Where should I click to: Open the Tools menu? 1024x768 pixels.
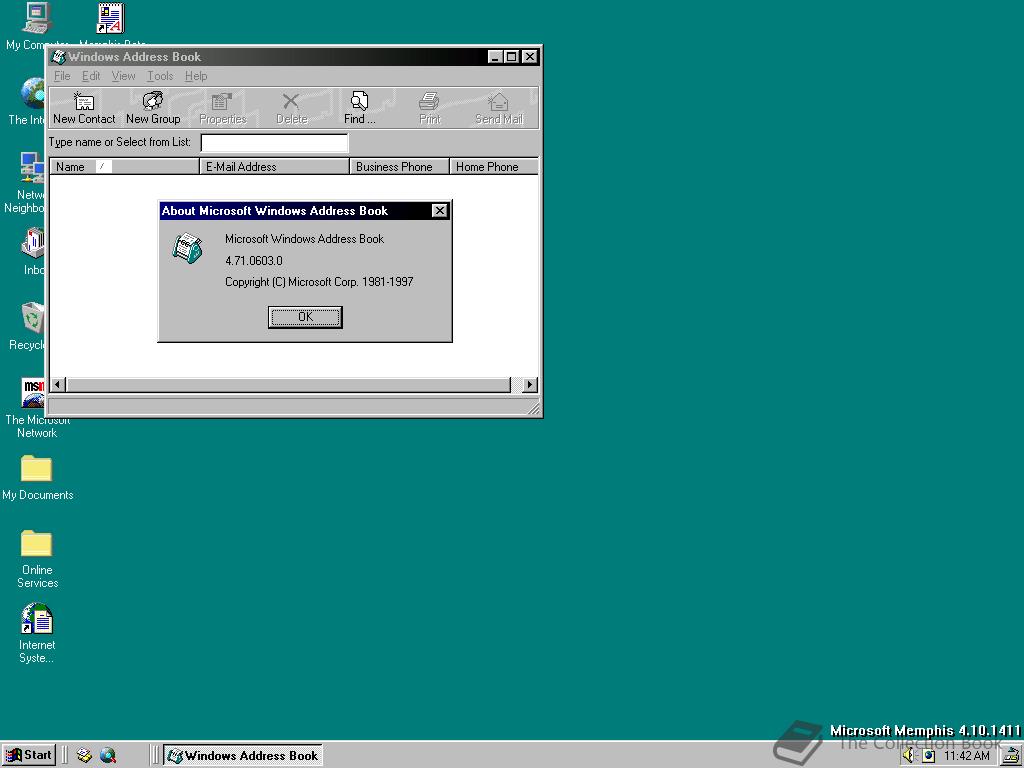[x=160, y=76]
